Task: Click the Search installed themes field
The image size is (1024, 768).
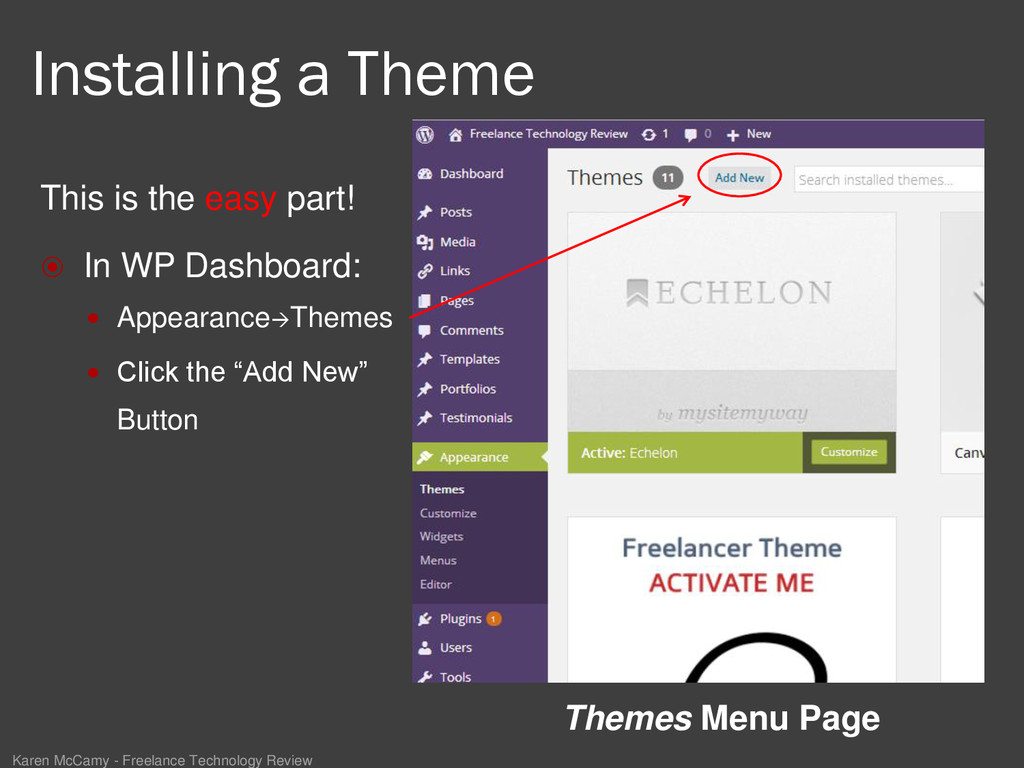Action: point(888,180)
